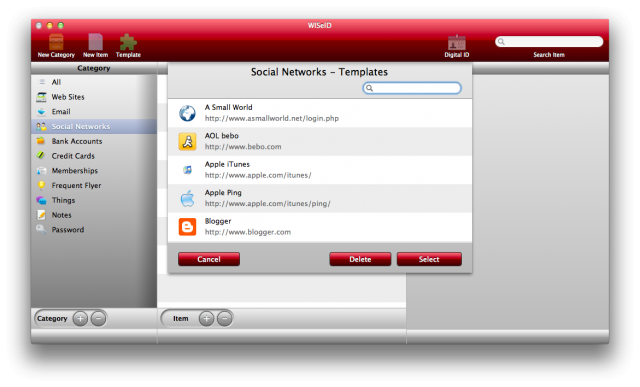Screen dimensions: 640x387
Task: Click the Select button
Action: coord(429,259)
